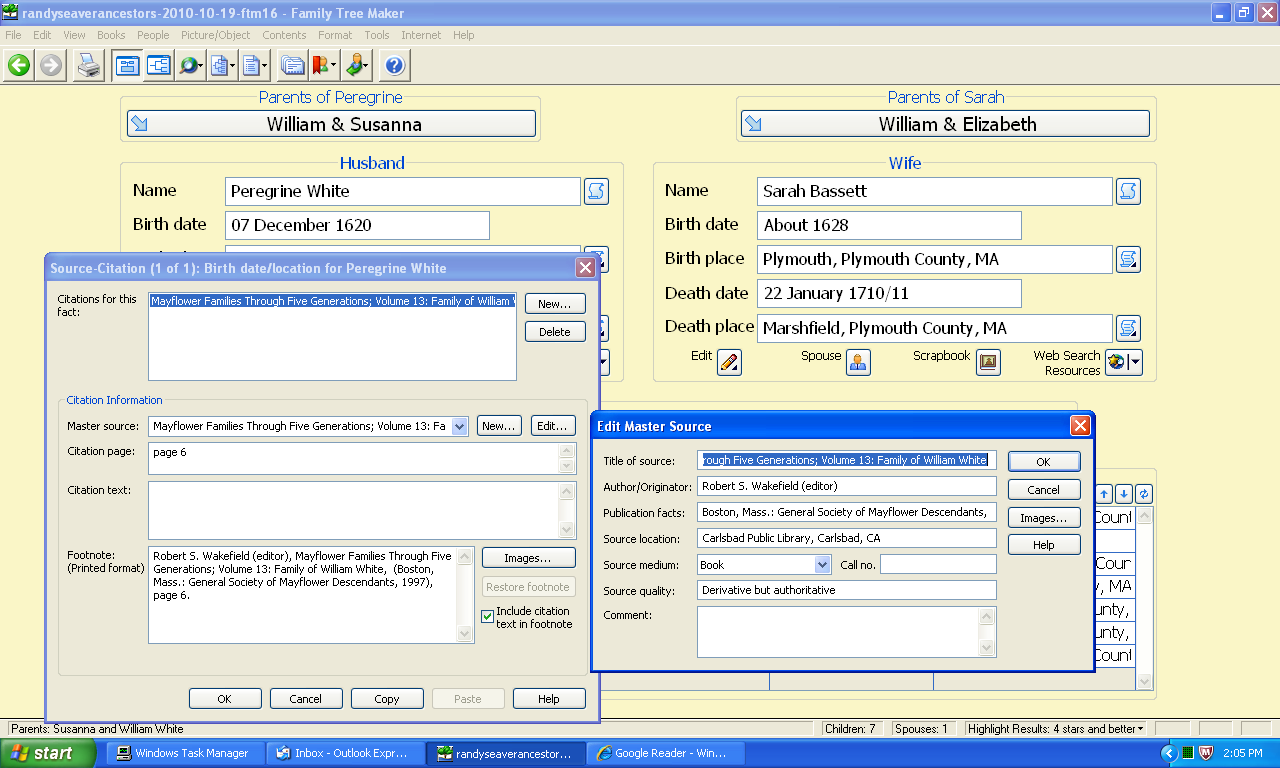Expand the Source medium Book dropdown
The image size is (1280, 768).
pos(822,565)
